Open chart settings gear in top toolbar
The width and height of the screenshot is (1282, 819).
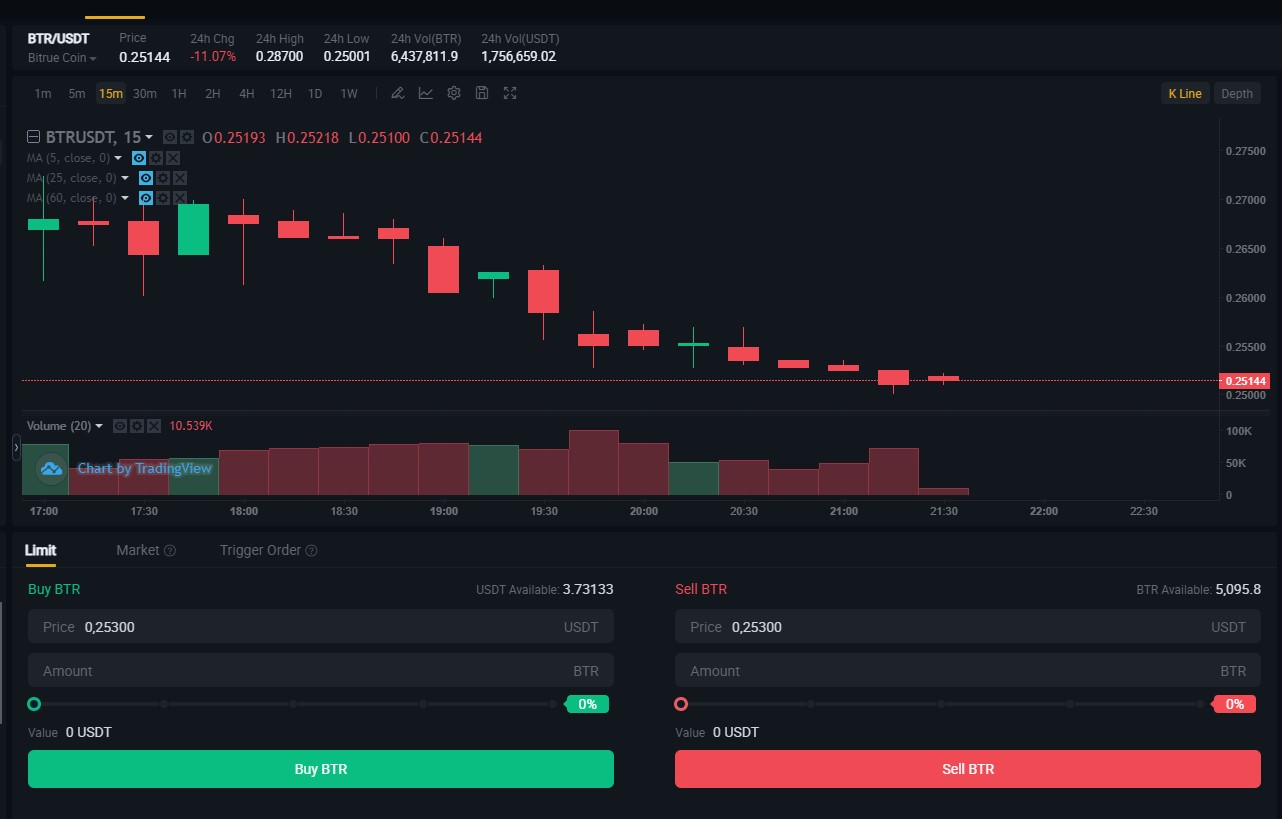tap(454, 93)
